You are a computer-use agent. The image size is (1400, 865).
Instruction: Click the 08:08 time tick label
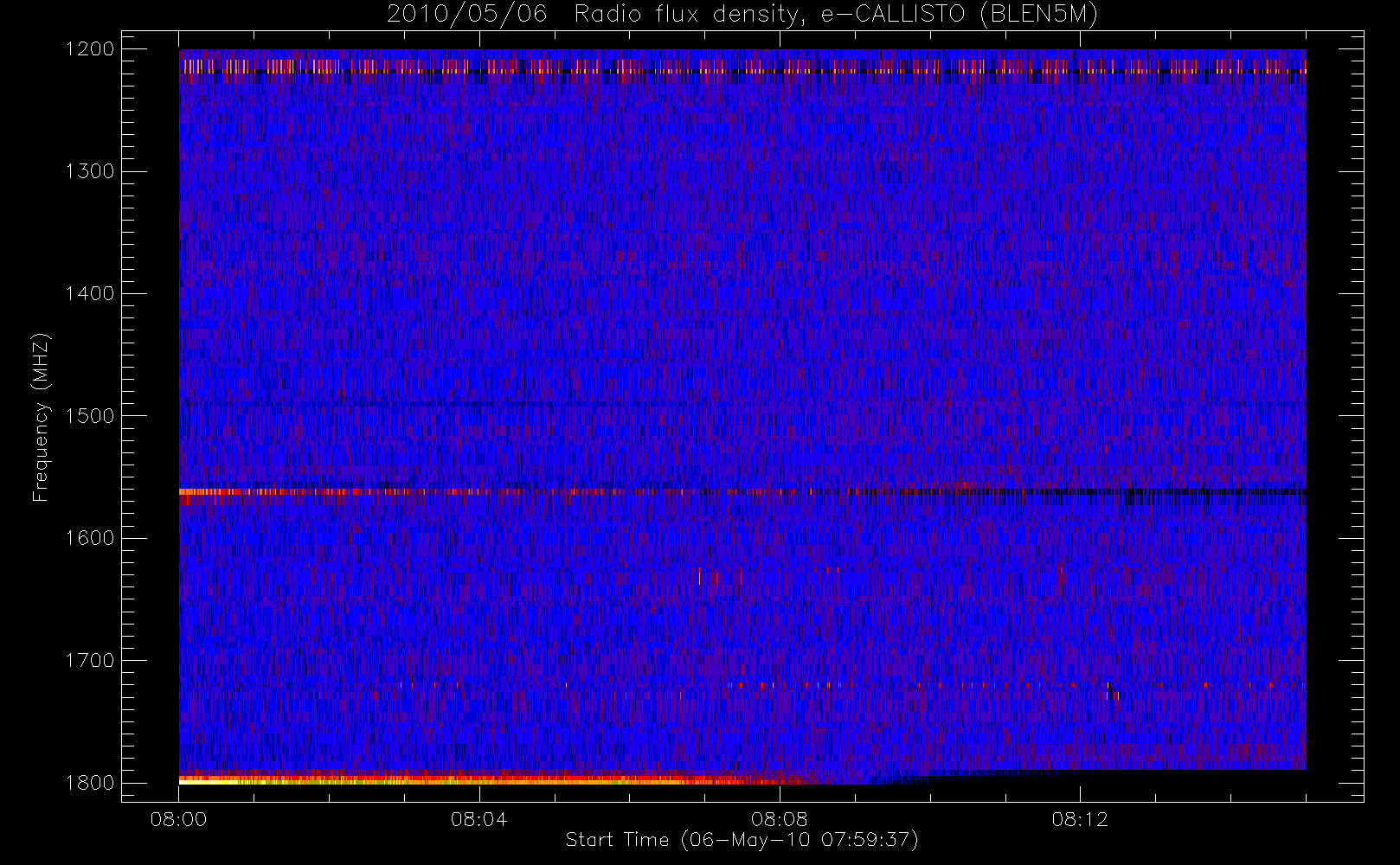[x=780, y=819]
